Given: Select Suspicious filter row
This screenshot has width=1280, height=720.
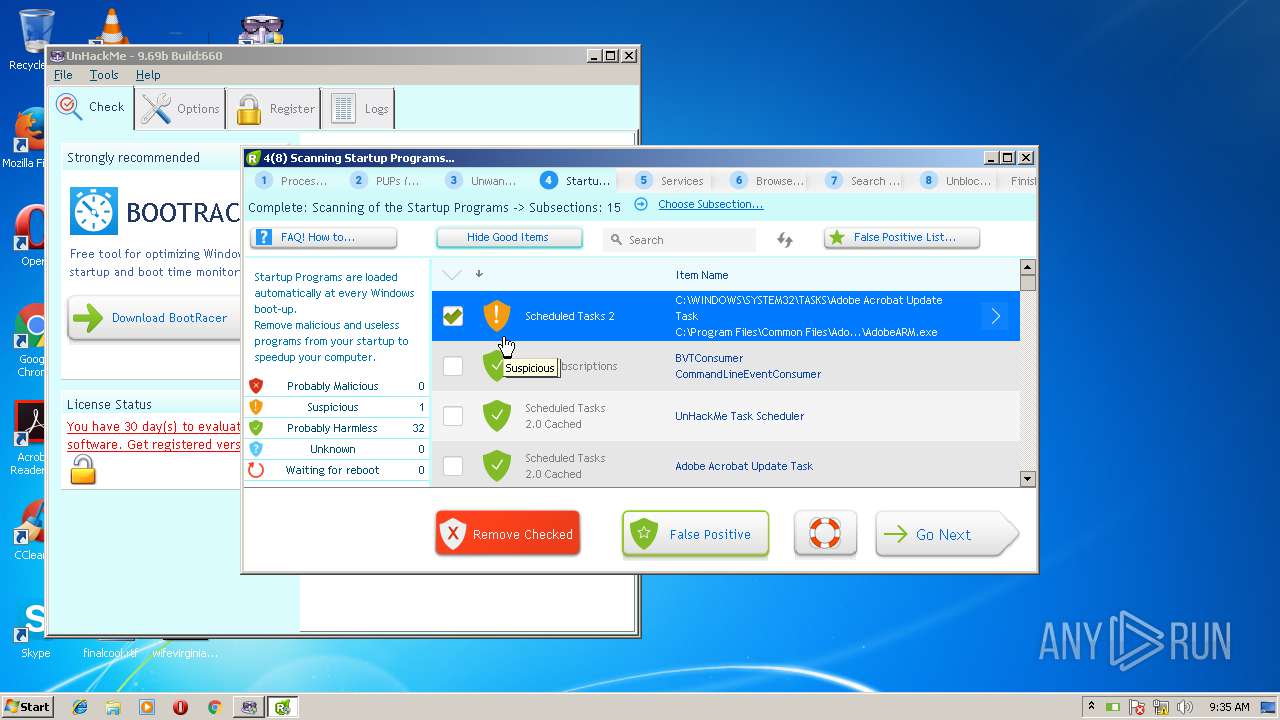Looking at the screenshot, I should pyautogui.click(x=338, y=407).
